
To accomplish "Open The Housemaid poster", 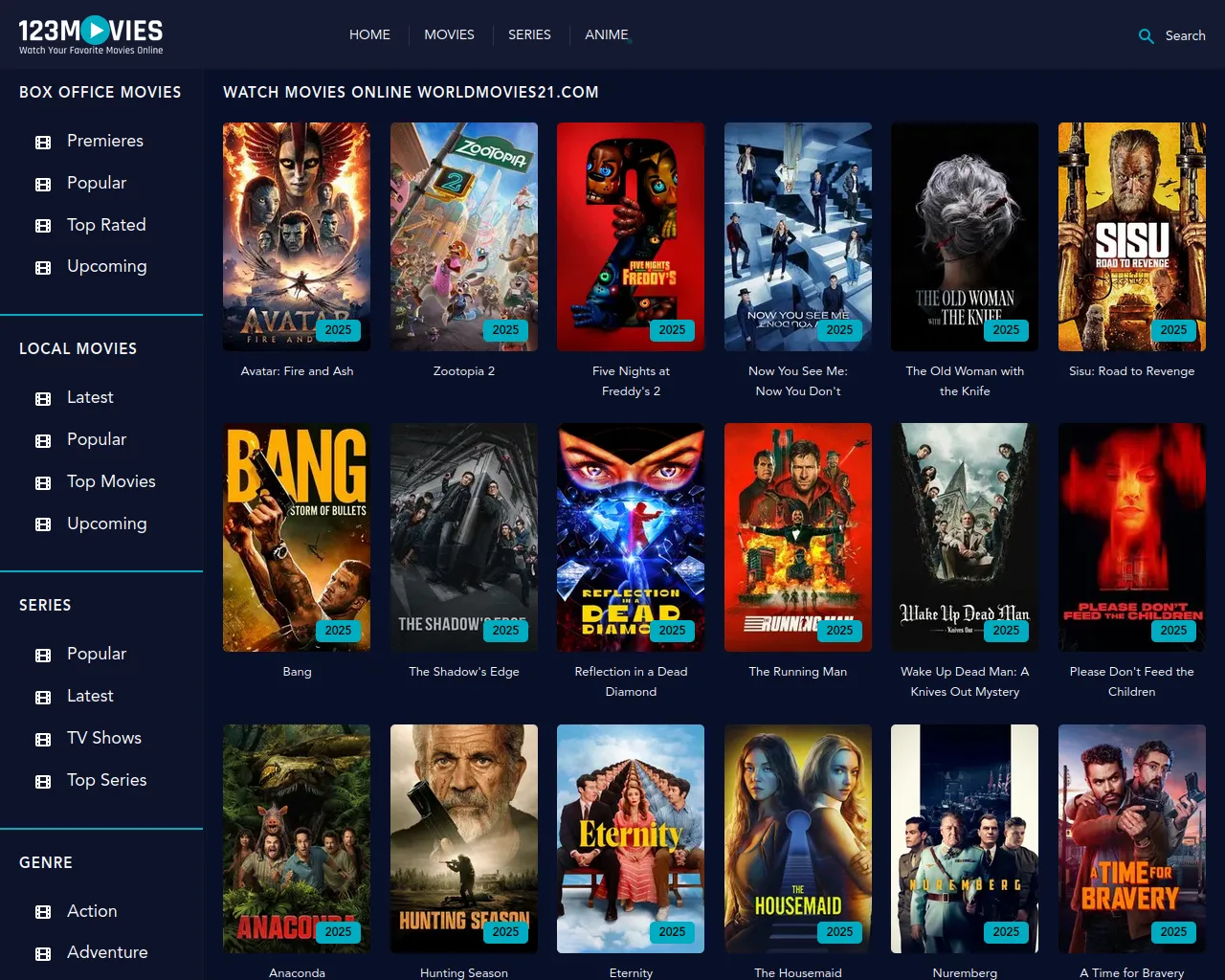I will 798,838.
